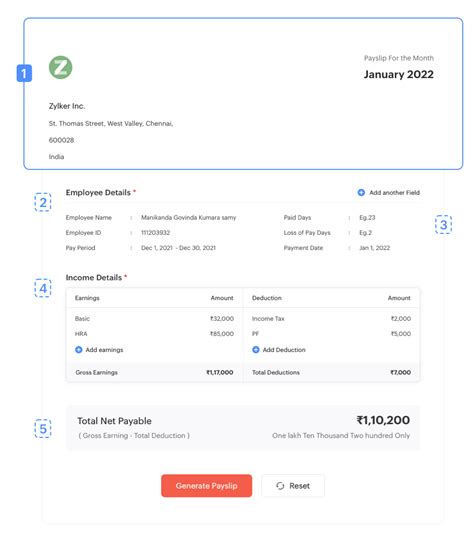Click the circular arrow Reset icon
The width and height of the screenshot is (474, 536).
[280, 486]
